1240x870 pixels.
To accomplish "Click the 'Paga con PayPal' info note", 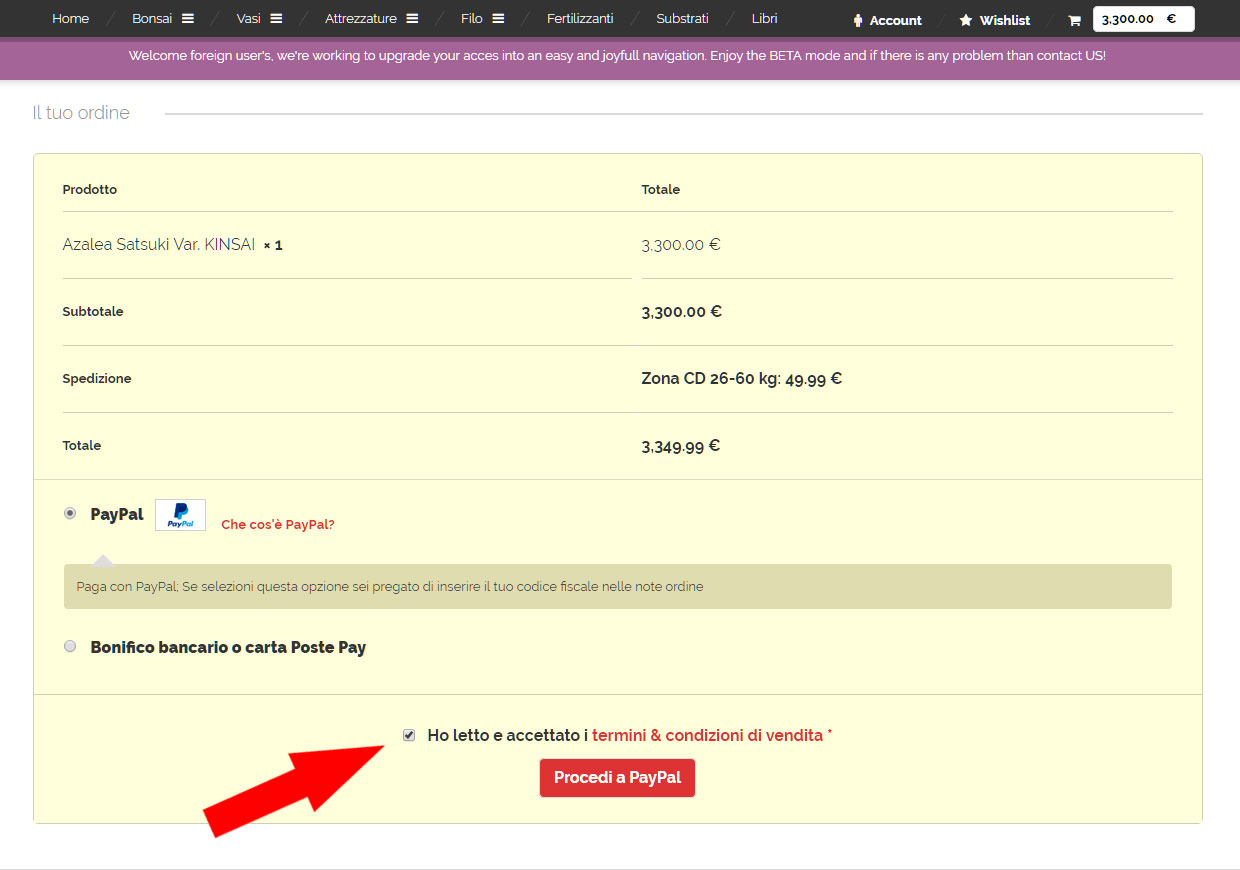I will (x=617, y=587).
